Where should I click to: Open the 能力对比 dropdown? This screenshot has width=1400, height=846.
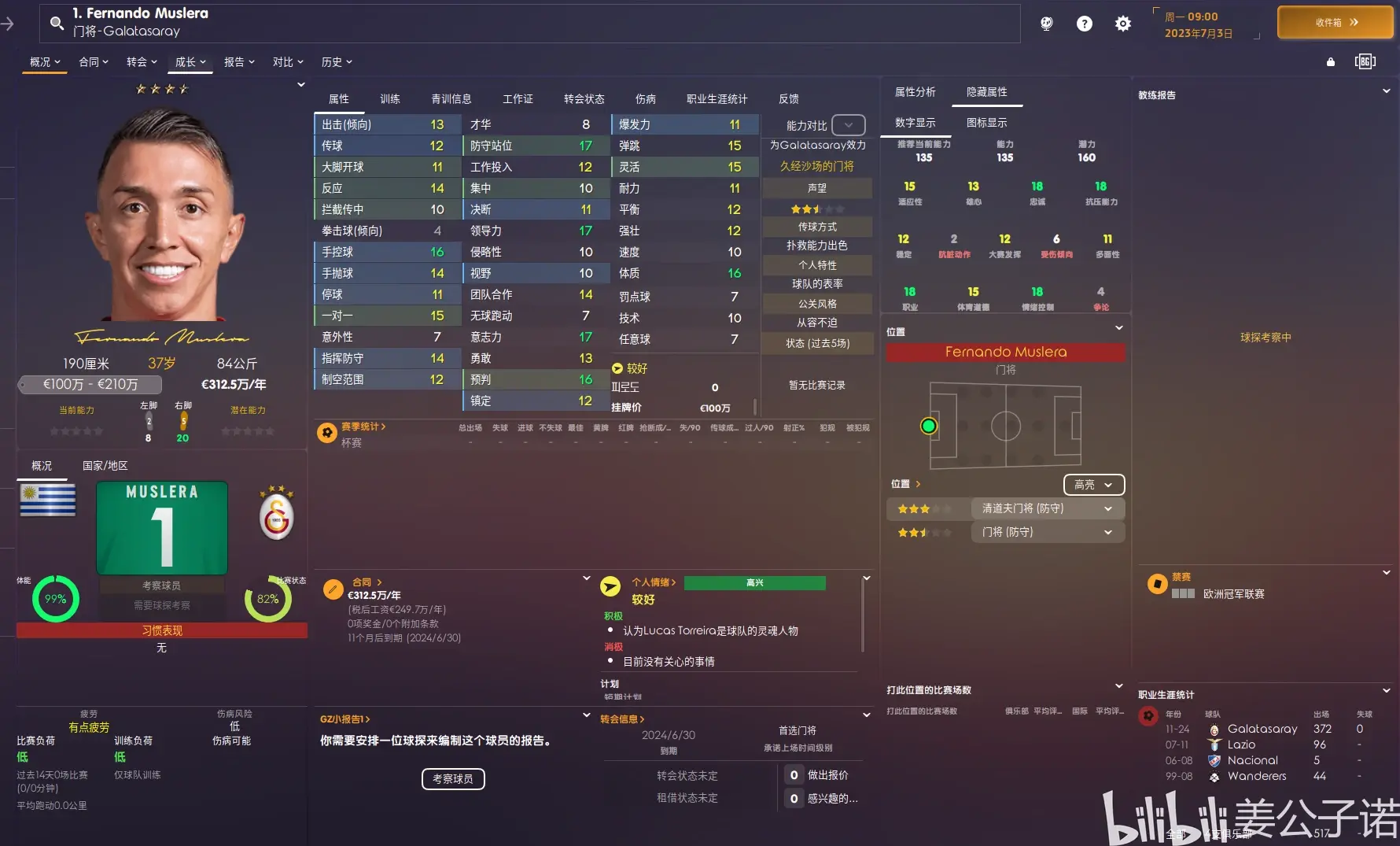tap(849, 125)
